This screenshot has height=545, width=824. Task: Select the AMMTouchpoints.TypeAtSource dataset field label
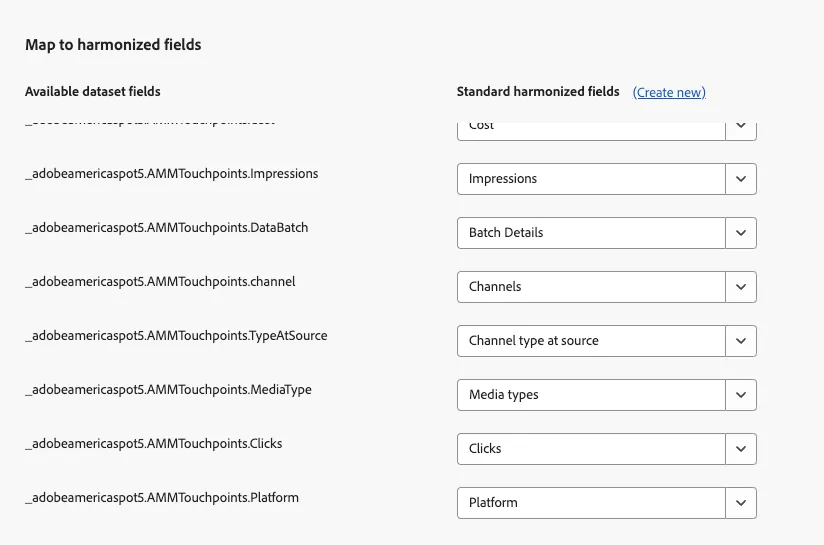pyautogui.click(x=176, y=336)
